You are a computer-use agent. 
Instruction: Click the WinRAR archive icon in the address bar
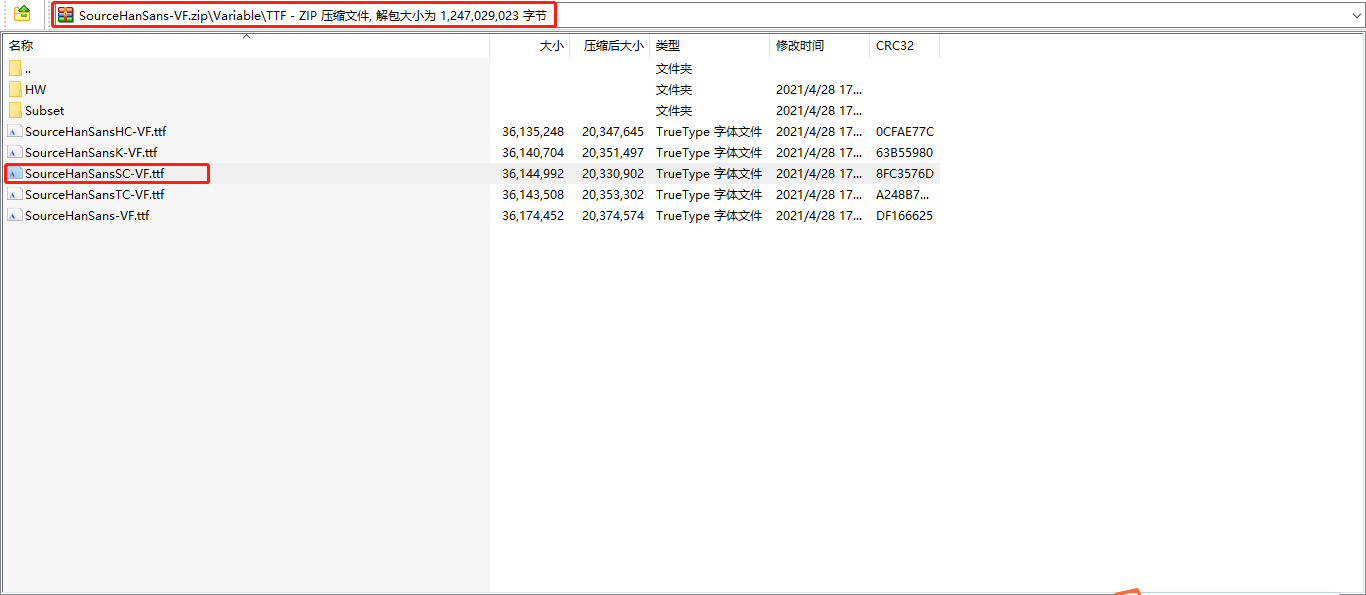point(64,14)
